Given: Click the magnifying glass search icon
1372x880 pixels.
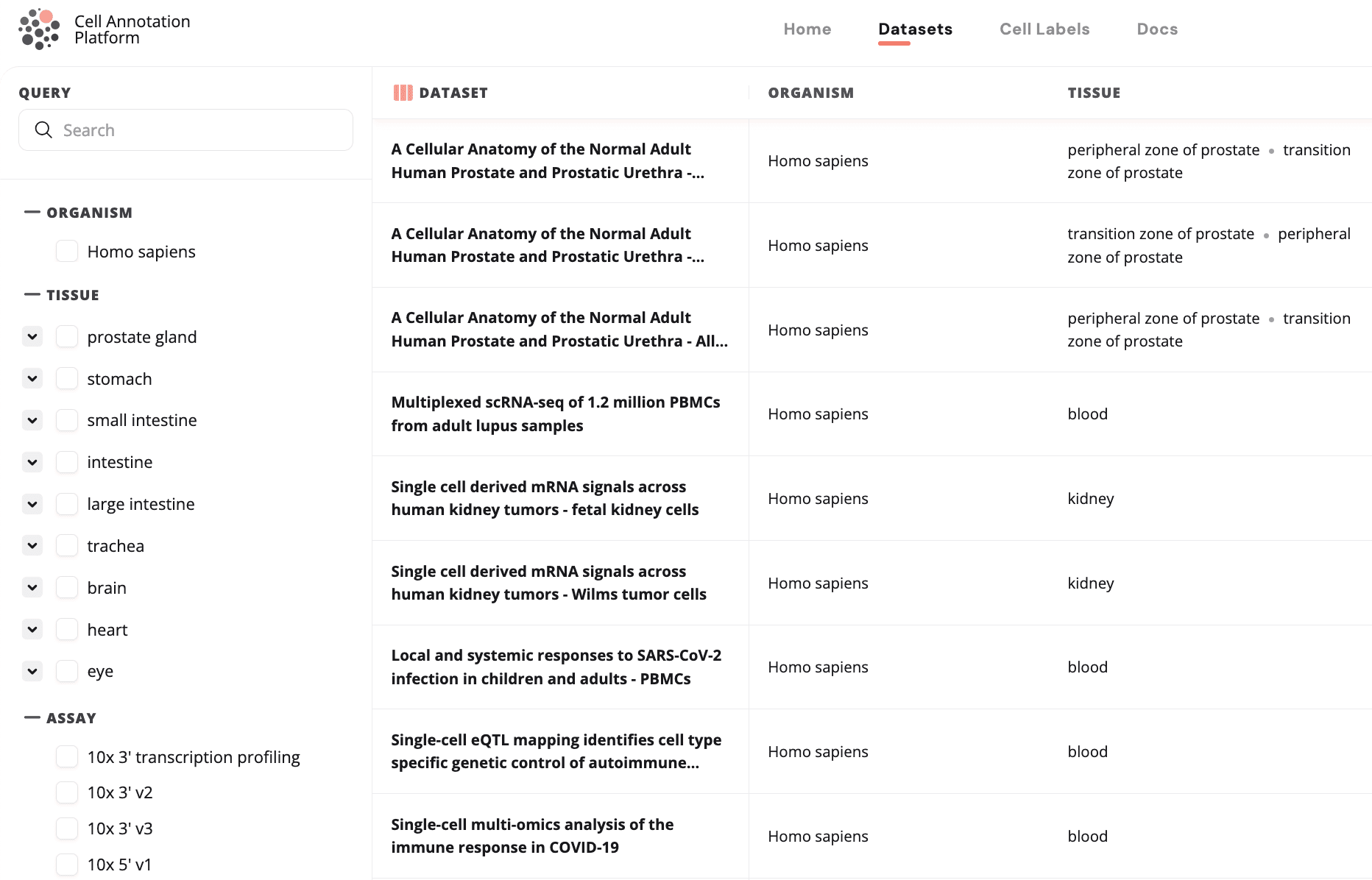Looking at the screenshot, I should (43, 129).
